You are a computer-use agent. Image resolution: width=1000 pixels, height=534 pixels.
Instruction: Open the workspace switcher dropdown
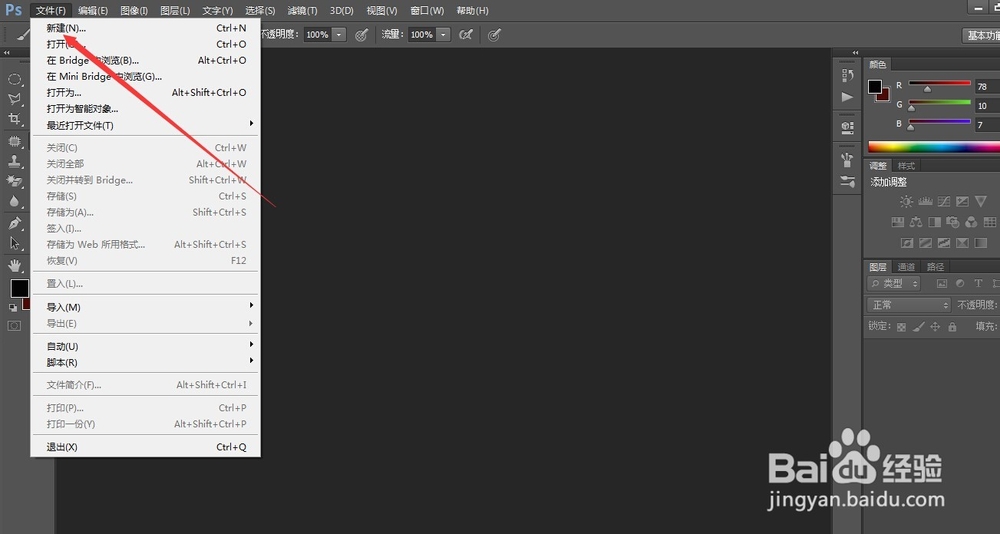[x=981, y=35]
